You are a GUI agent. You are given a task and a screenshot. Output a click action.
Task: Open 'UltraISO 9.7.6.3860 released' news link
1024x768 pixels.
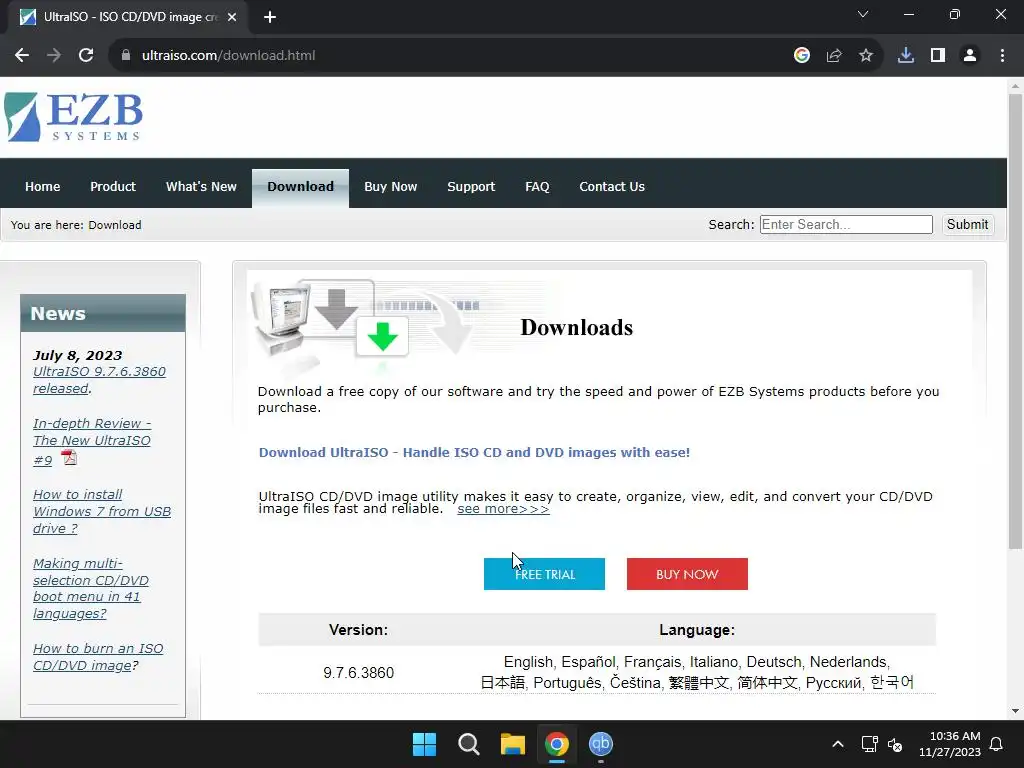[99, 379]
